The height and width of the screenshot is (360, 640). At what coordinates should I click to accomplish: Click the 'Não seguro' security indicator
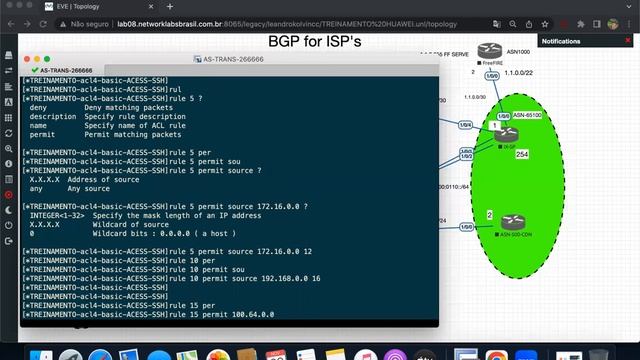(84, 24)
